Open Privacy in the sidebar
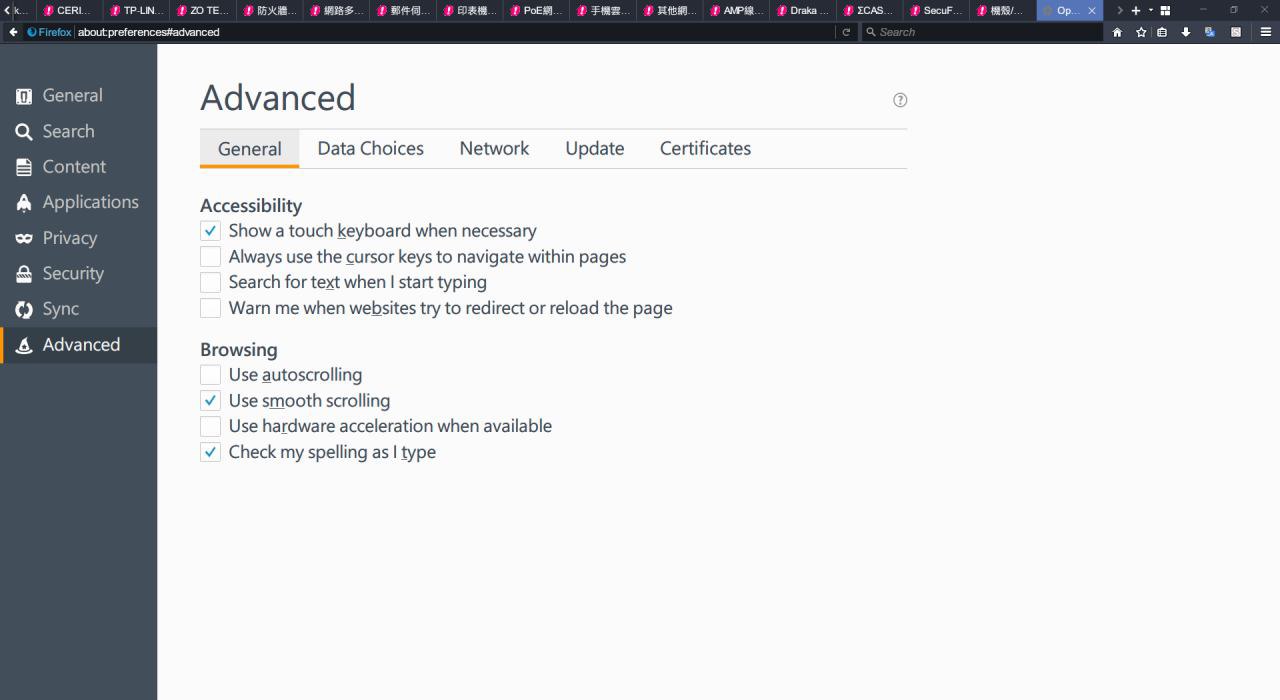The height and width of the screenshot is (700, 1280). click(69, 238)
